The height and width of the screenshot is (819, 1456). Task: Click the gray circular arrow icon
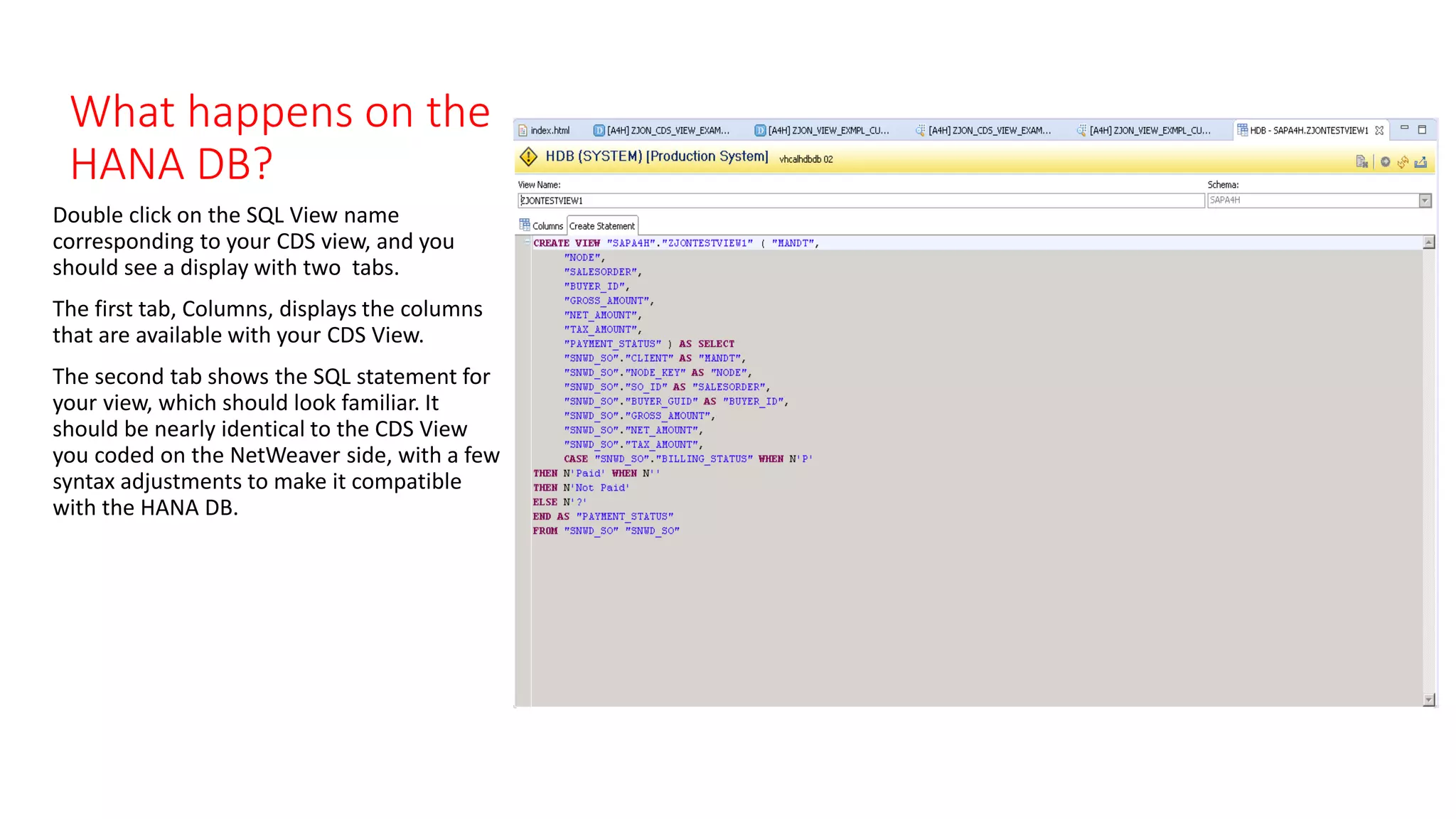tap(1385, 162)
